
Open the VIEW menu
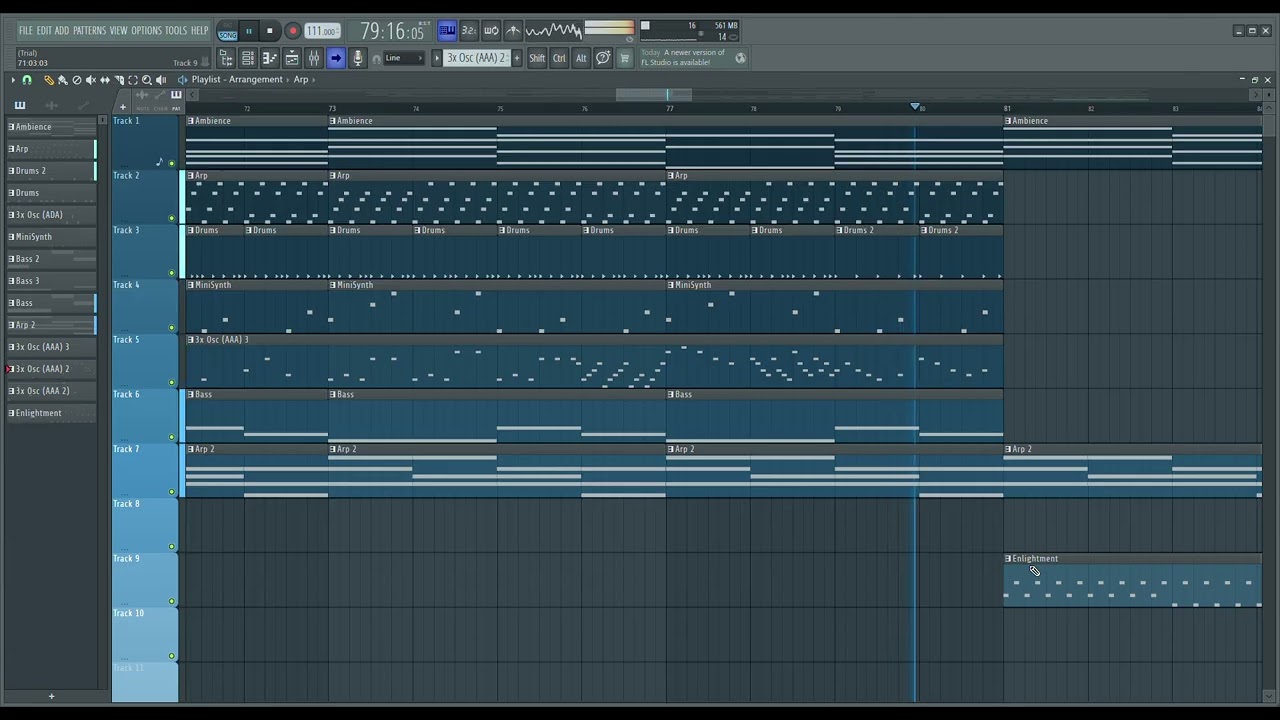pyautogui.click(x=119, y=31)
